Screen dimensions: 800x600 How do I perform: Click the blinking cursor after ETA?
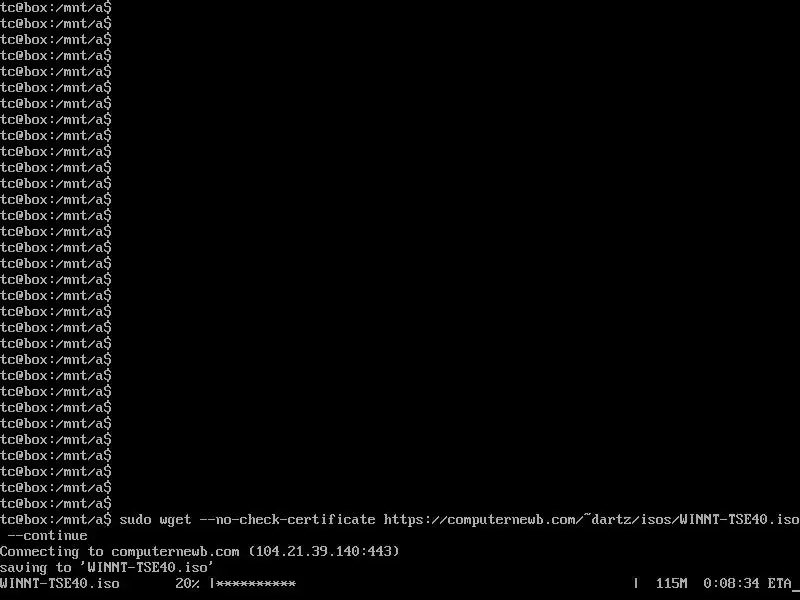point(795,587)
